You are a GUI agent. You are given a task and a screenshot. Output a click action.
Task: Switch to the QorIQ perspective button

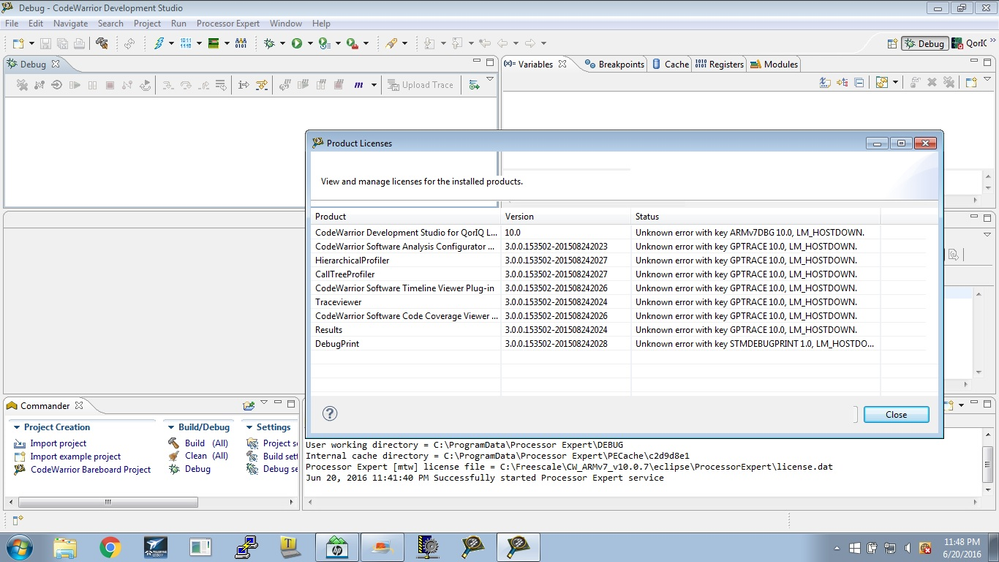(x=969, y=43)
